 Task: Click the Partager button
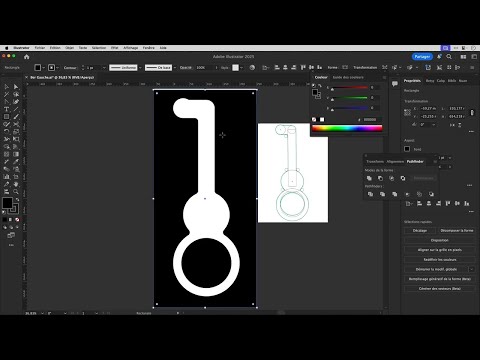coord(422,57)
